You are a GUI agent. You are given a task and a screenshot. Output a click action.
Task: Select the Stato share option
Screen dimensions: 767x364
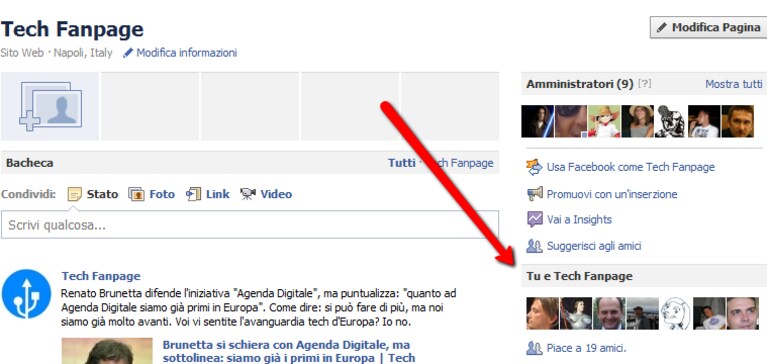[x=102, y=194]
